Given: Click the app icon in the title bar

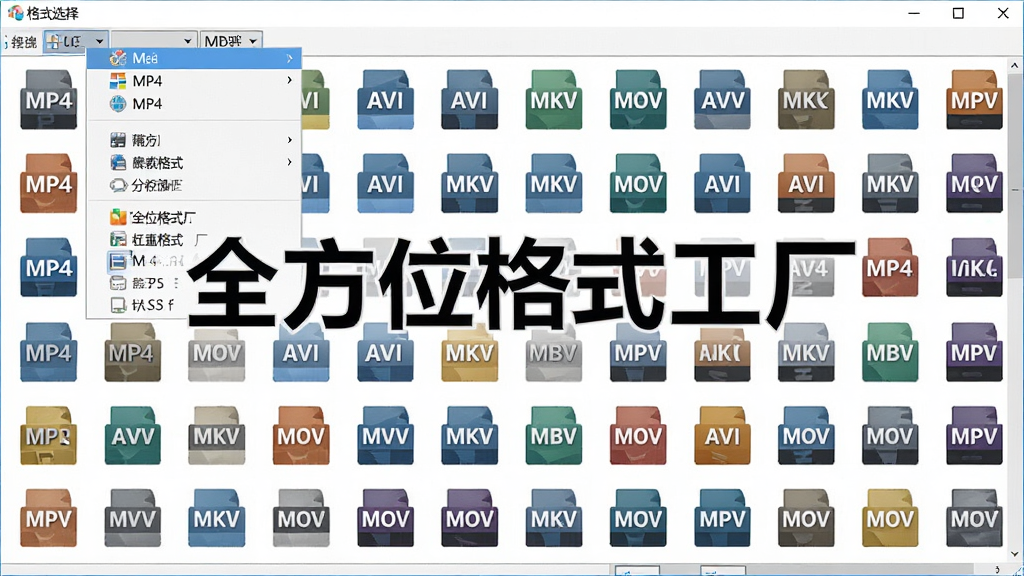Looking at the screenshot, I should pyautogui.click(x=15, y=12).
